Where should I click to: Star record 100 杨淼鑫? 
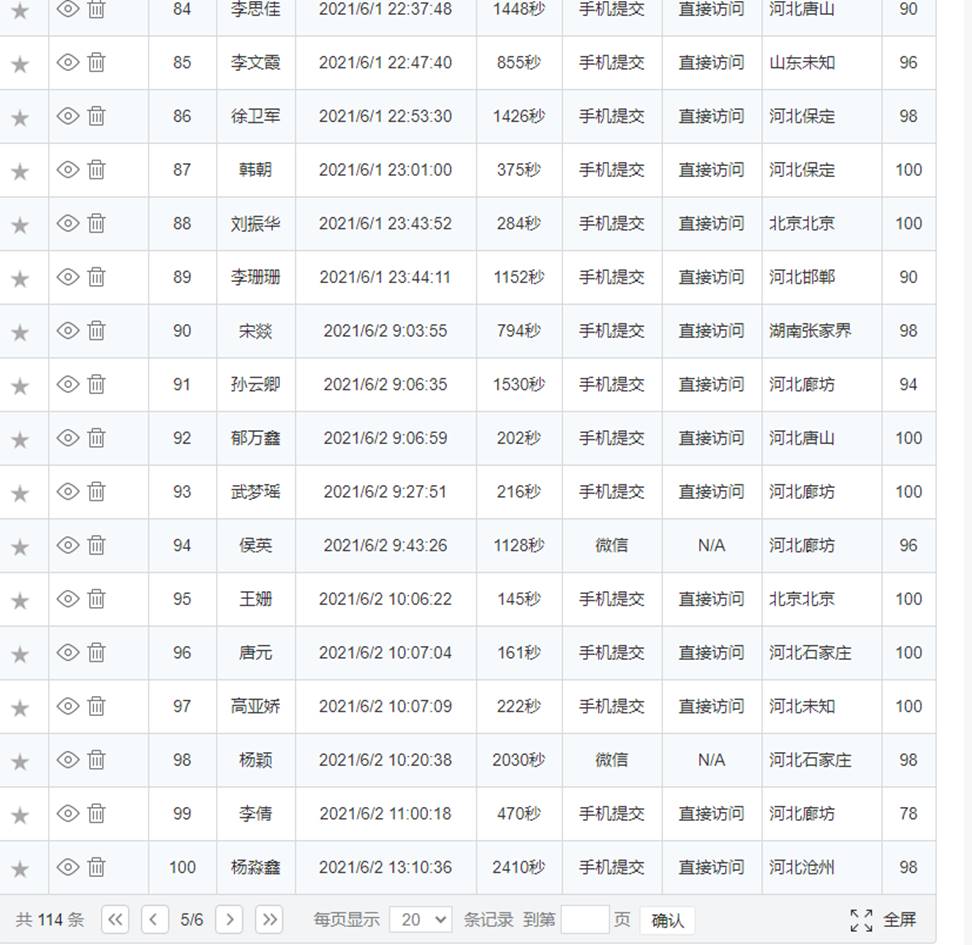pos(20,869)
